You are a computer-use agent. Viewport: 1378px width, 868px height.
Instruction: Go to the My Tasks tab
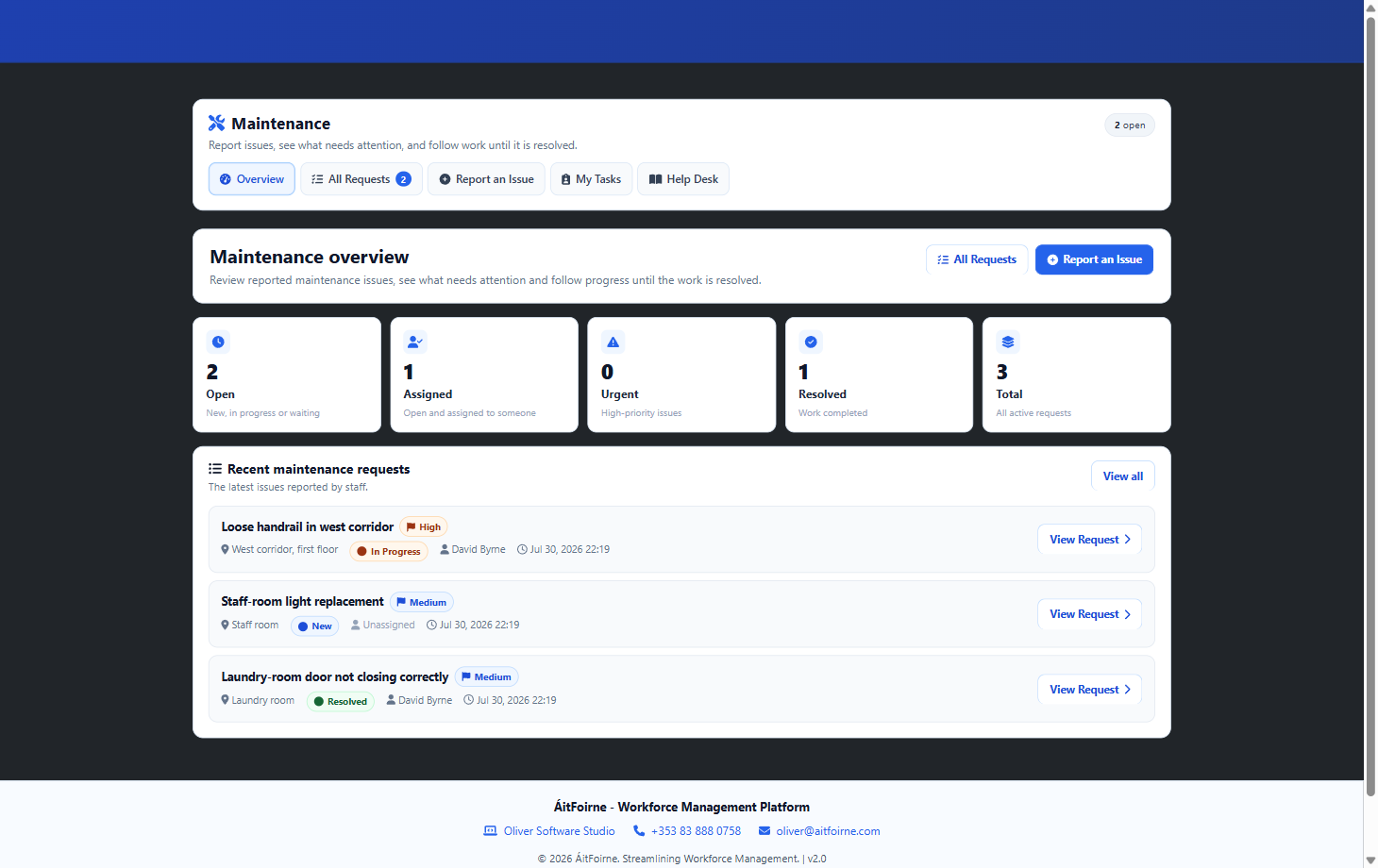(x=591, y=179)
